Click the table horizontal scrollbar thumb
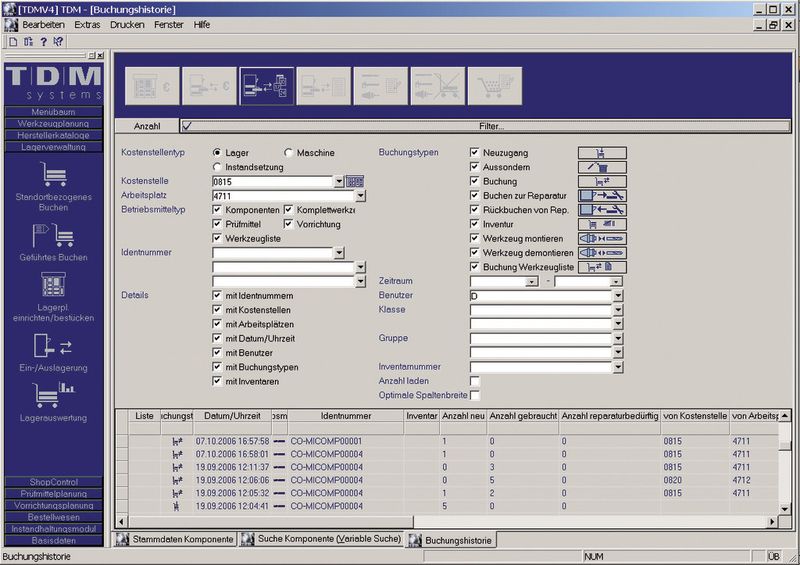Screen dimensions: 800x565 pos(270,522)
